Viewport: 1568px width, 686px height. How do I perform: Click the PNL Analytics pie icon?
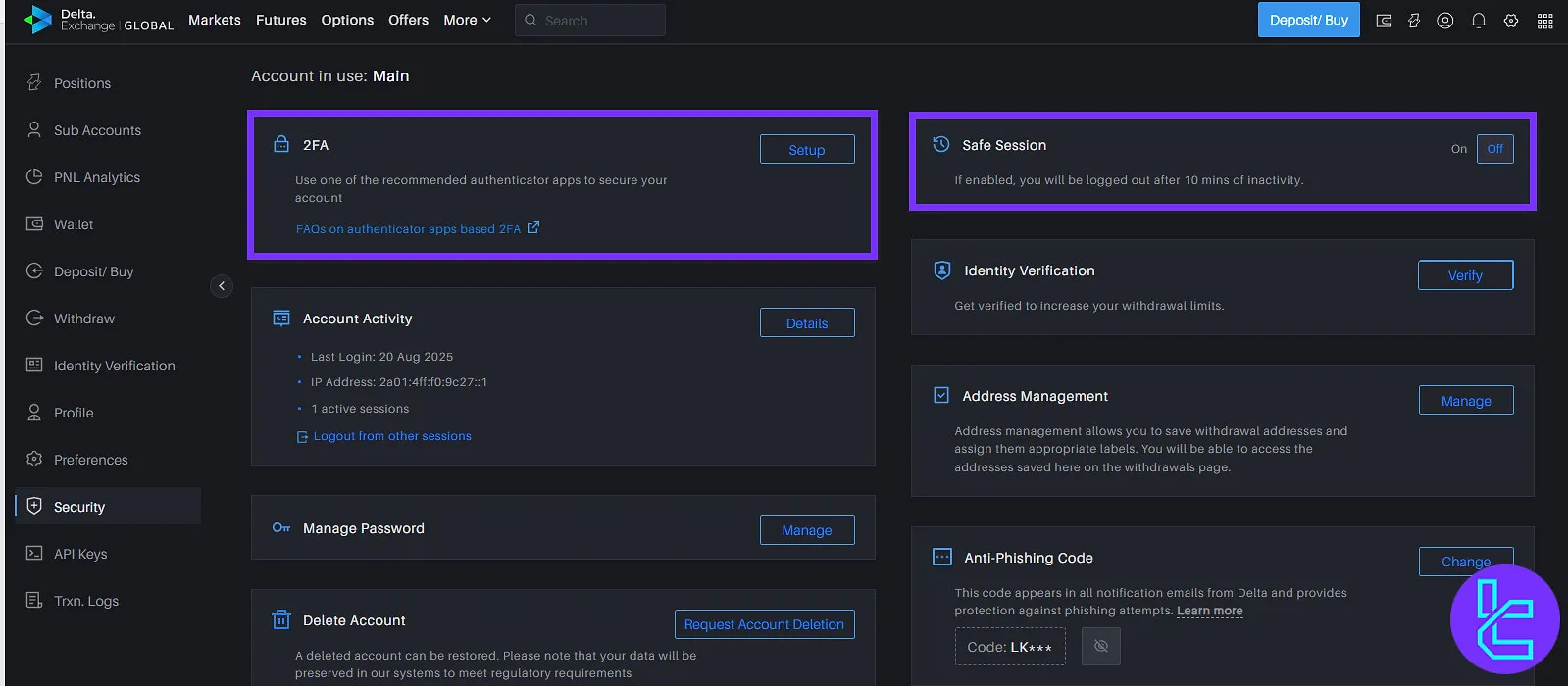coord(34,177)
